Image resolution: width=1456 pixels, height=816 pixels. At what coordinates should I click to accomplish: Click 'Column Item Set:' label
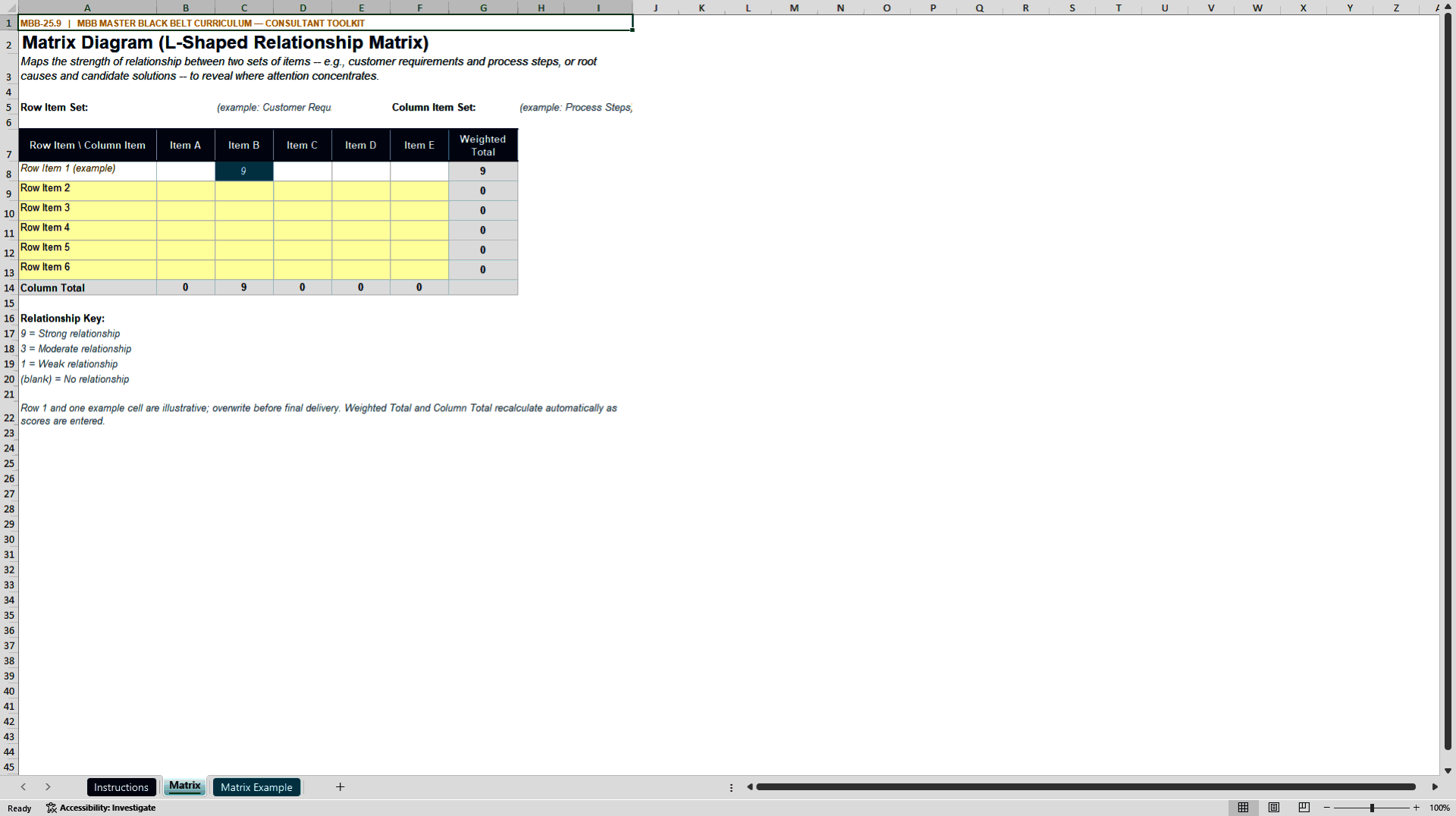pyautogui.click(x=434, y=108)
